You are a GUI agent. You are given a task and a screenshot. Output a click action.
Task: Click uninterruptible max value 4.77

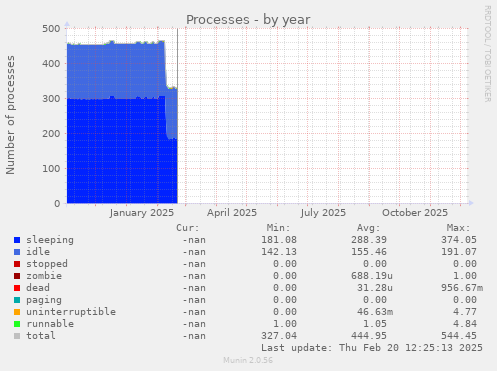465,312
